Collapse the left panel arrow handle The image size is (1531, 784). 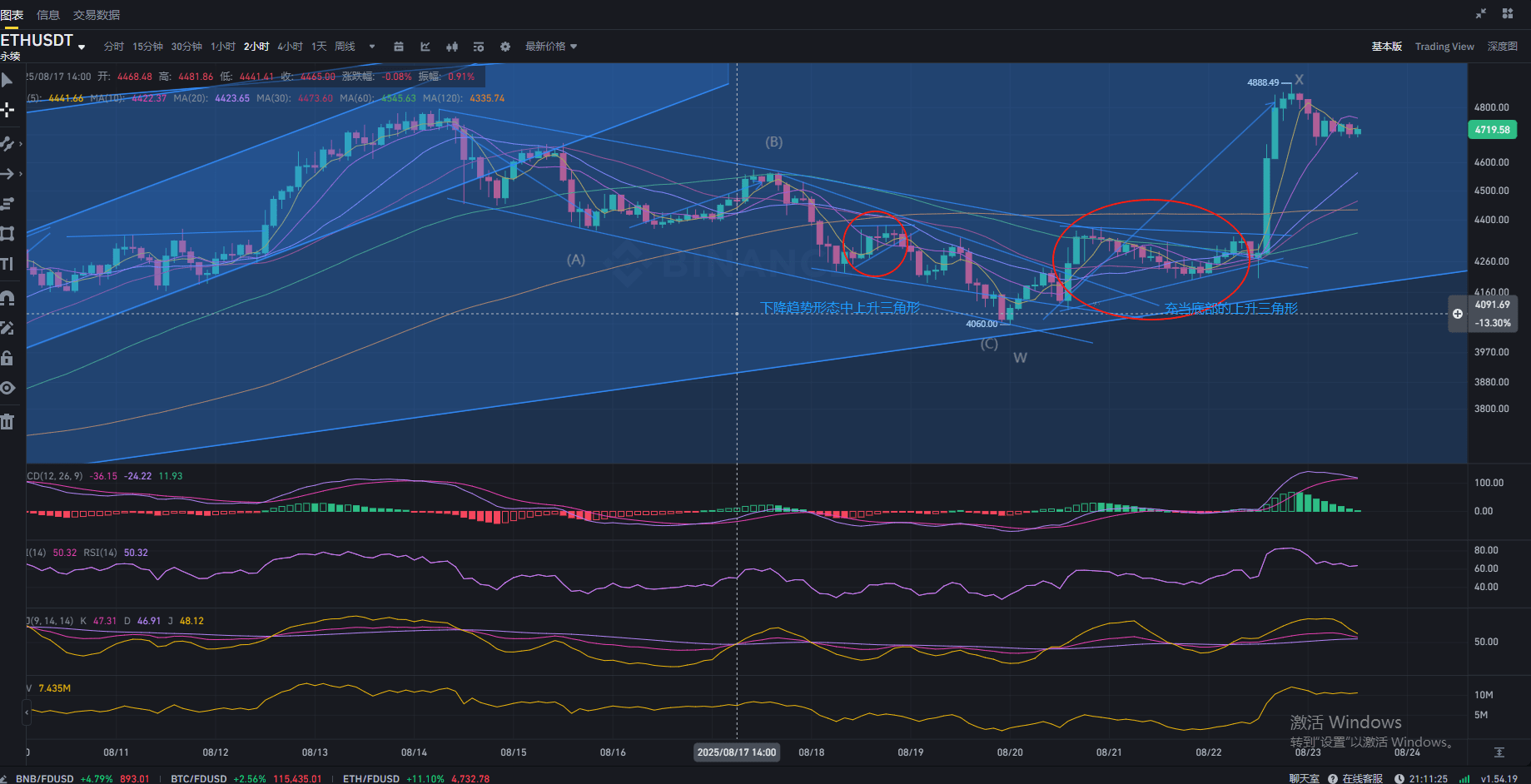pyautogui.click(x=27, y=712)
